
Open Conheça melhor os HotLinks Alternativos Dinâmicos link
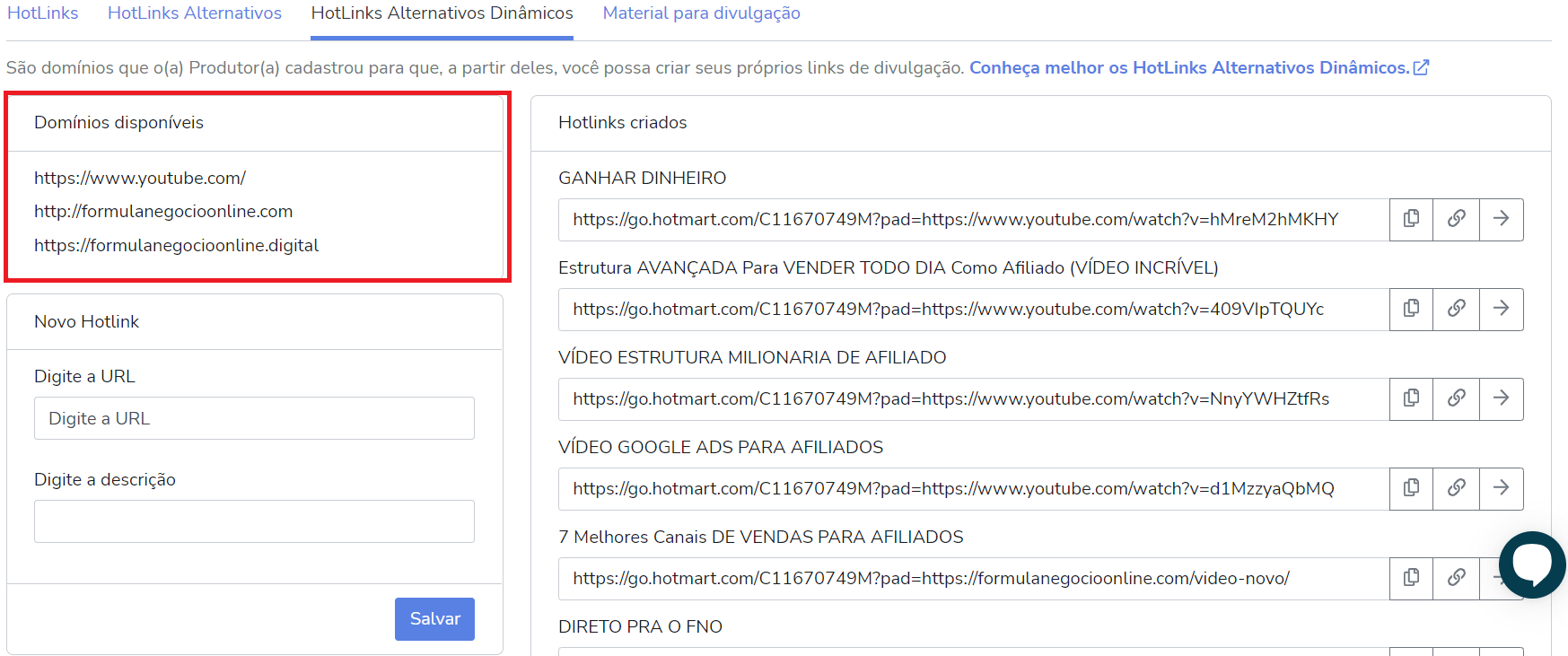tap(1199, 67)
